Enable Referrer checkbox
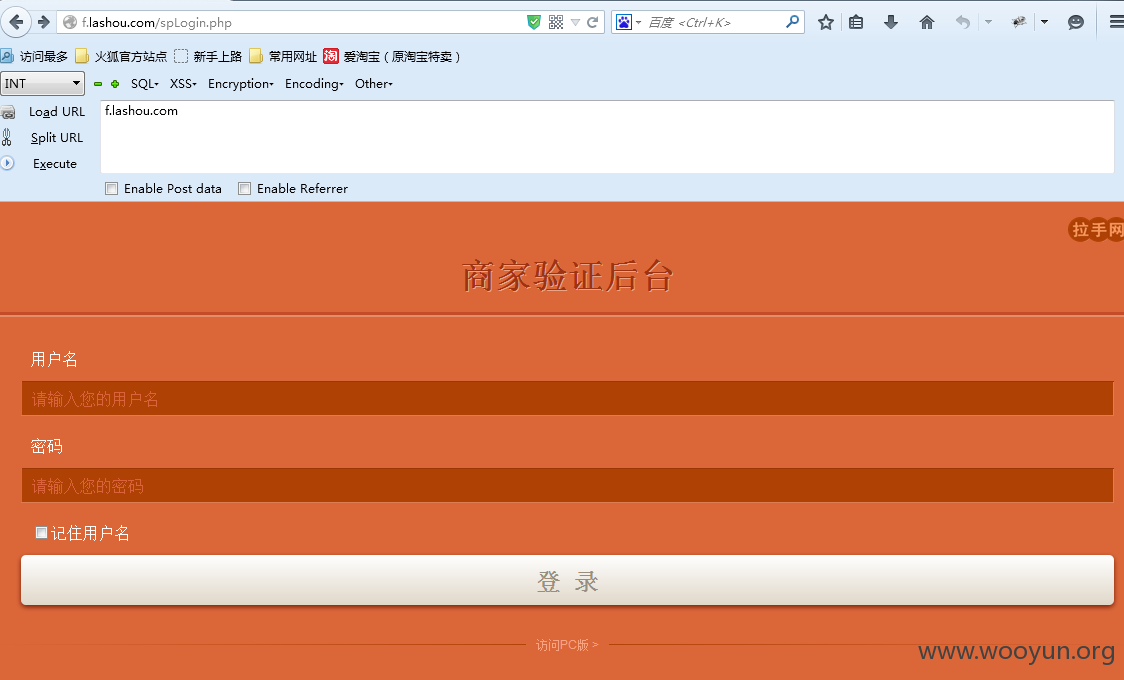The height and width of the screenshot is (680, 1124). [244, 188]
